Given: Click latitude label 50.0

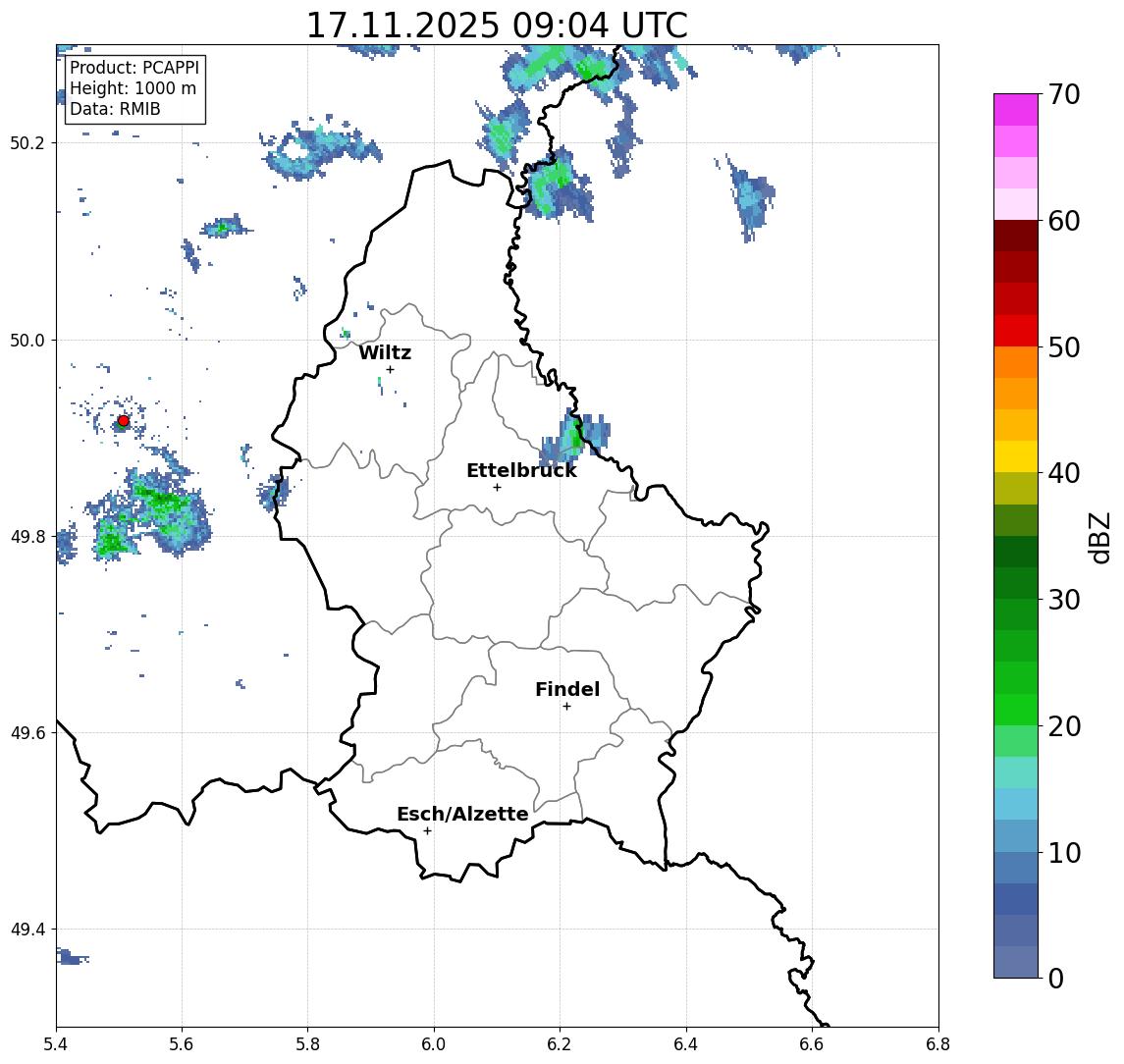Looking at the screenshot, I should click(27, 340).
